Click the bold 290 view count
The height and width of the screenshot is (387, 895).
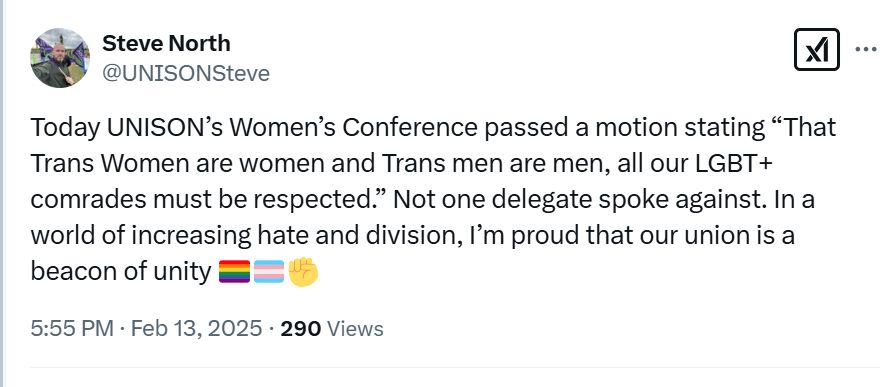[x=301, y=329]
